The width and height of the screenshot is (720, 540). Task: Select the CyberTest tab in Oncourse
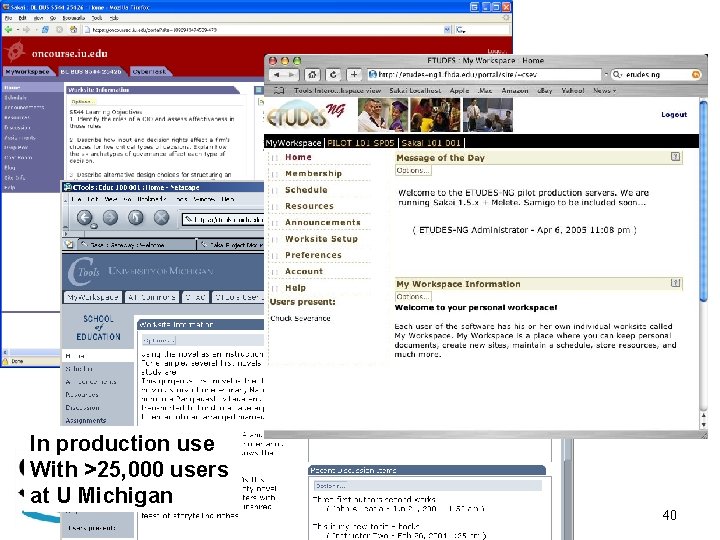[149, 72]
